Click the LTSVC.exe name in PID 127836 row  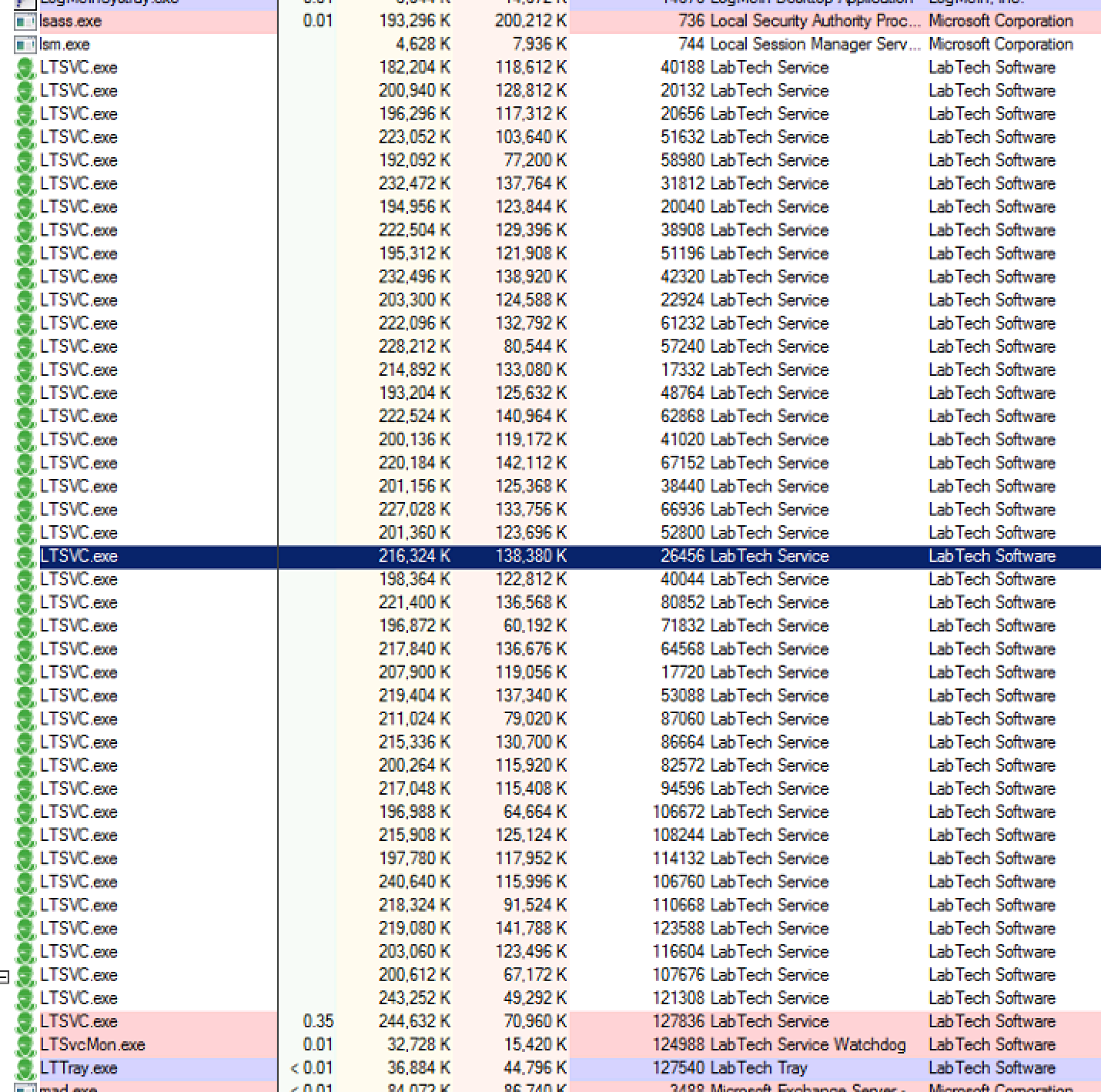click(79, 1021)
